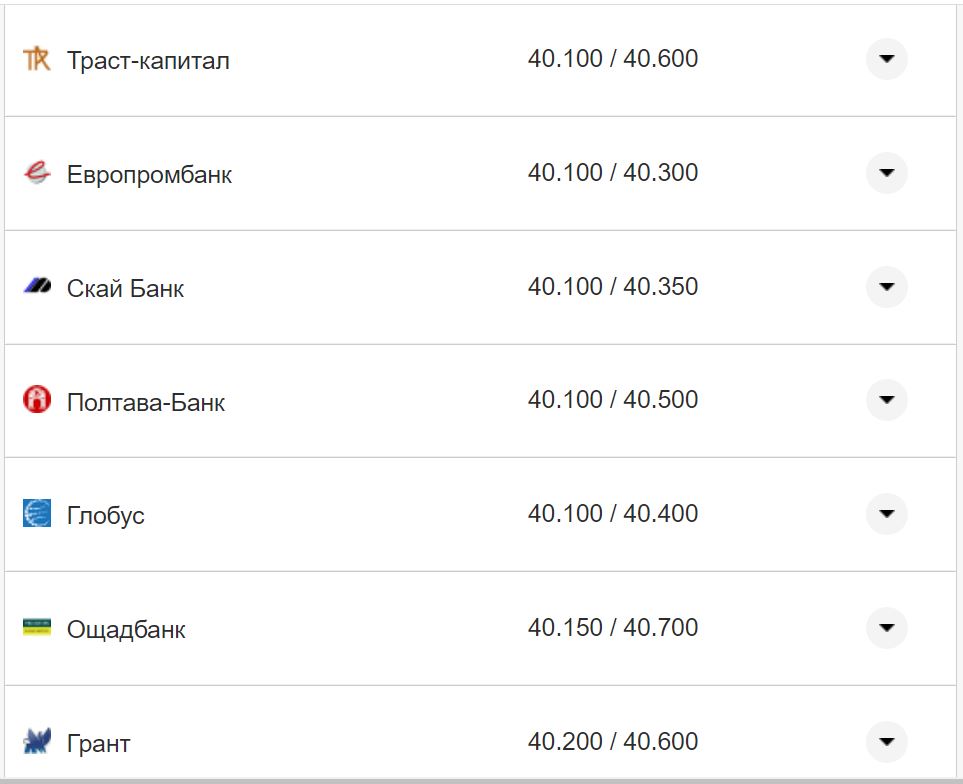Open the Скай Банк dropdown arrow
Screen dimensions: 963x784
[886, 287]
